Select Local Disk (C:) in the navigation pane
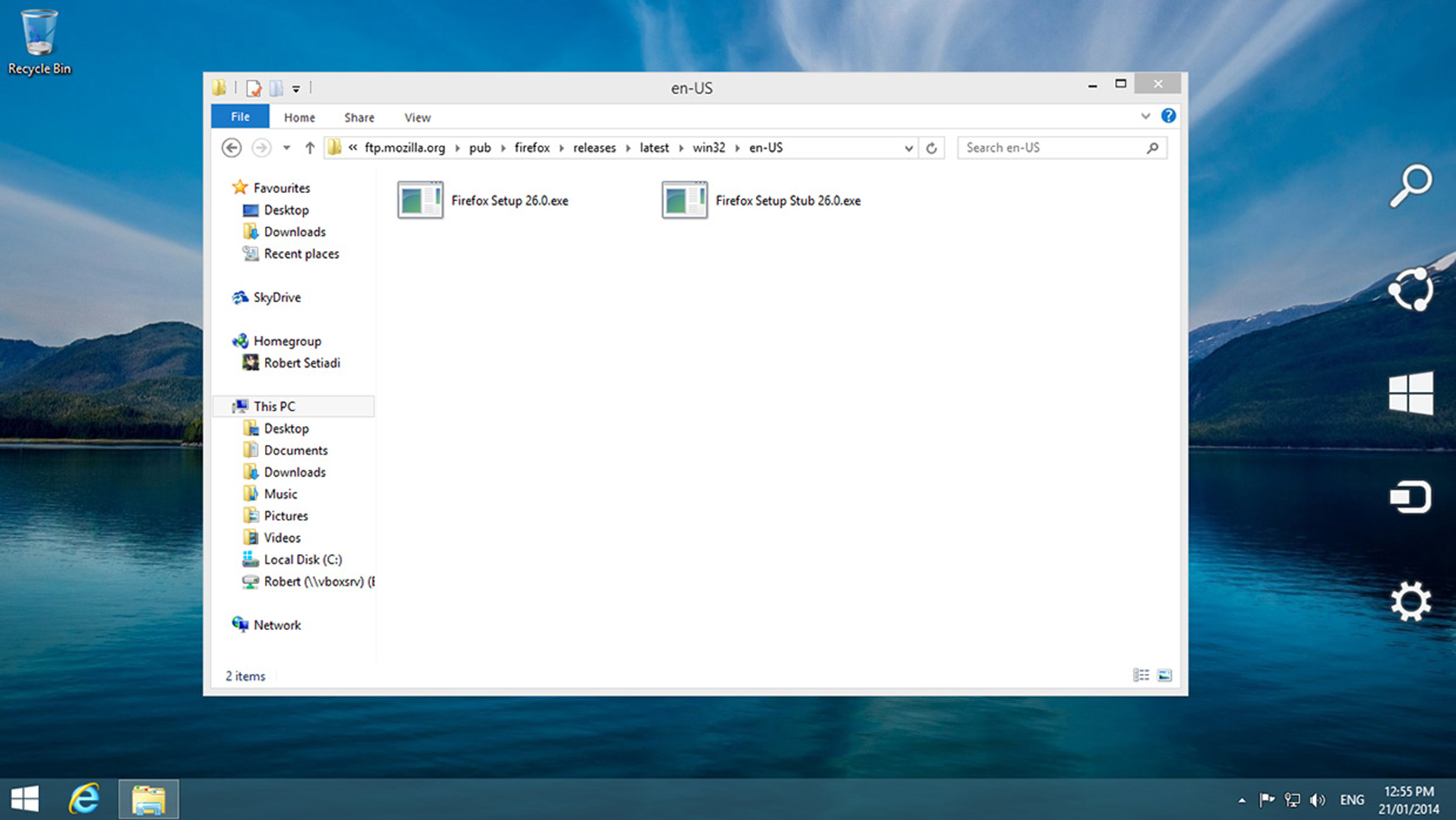The width and height of the screenshot is (1456, 820). 302,559
